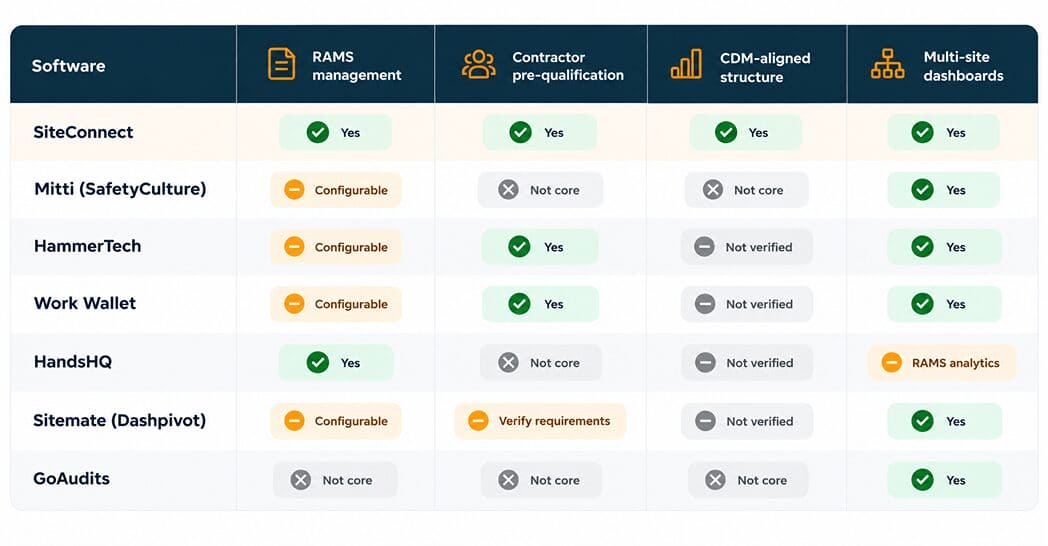Viewport: 1048px width, 546px height.
Task: Click Work Wallet Contractor pre-qualification checkmark icon
Action: tap(519, 303)
